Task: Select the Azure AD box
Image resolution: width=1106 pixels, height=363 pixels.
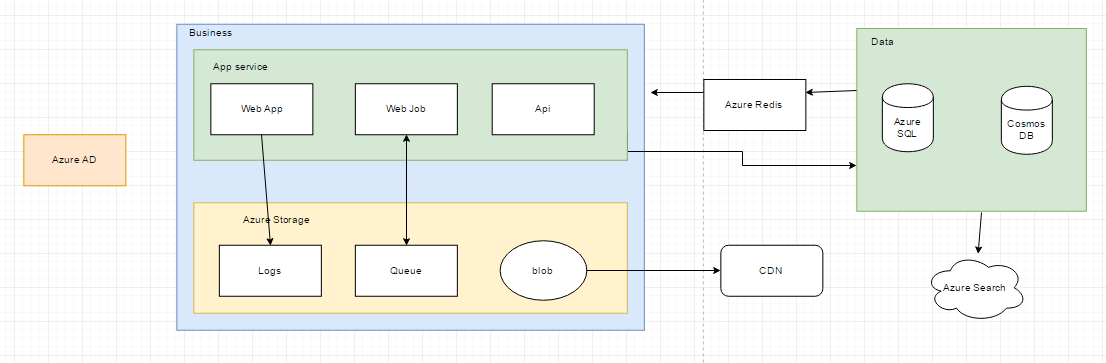Action: pyautogui.click(x=75, y=160)
